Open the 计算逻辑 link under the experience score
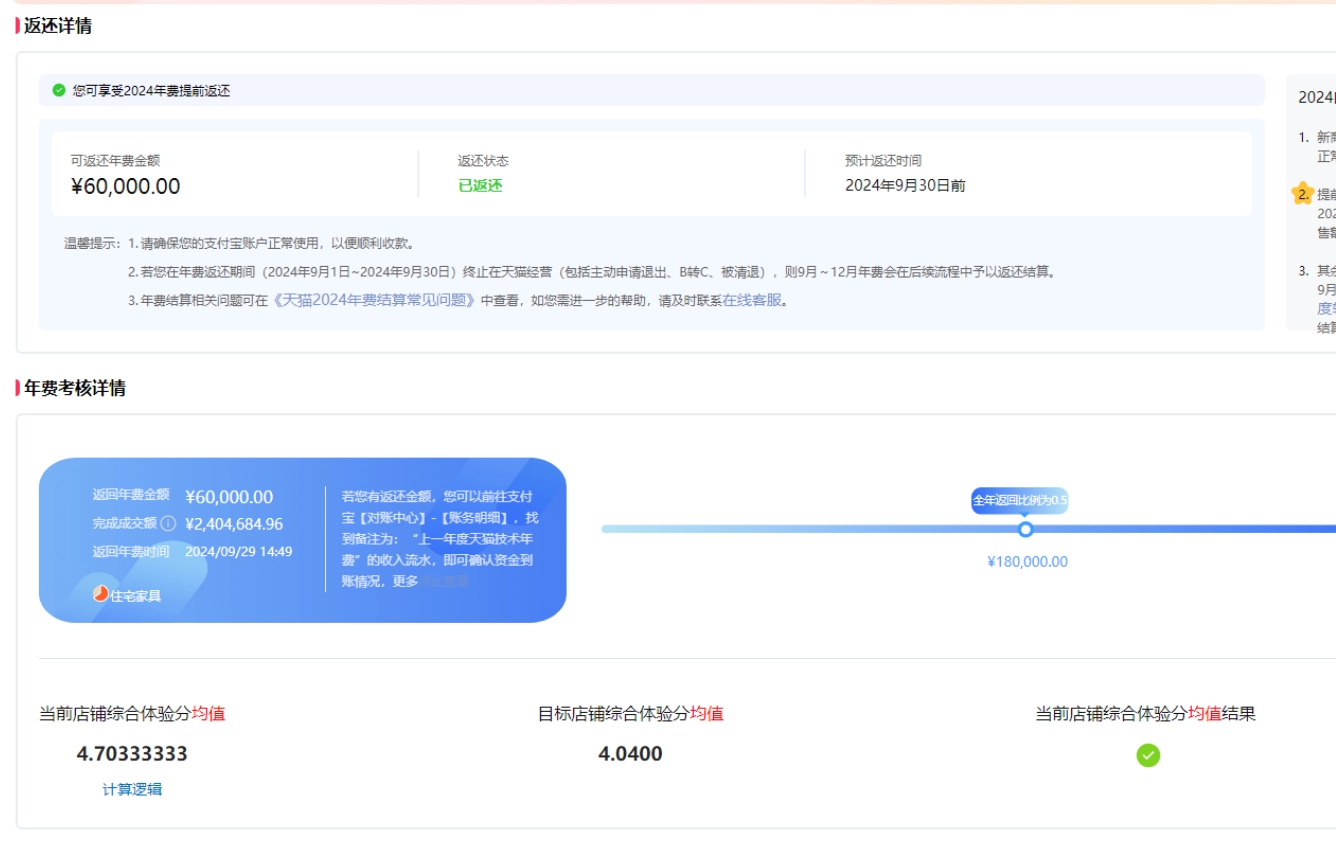The height and width of the screenshot is (848, 1336). click(132, 789)
